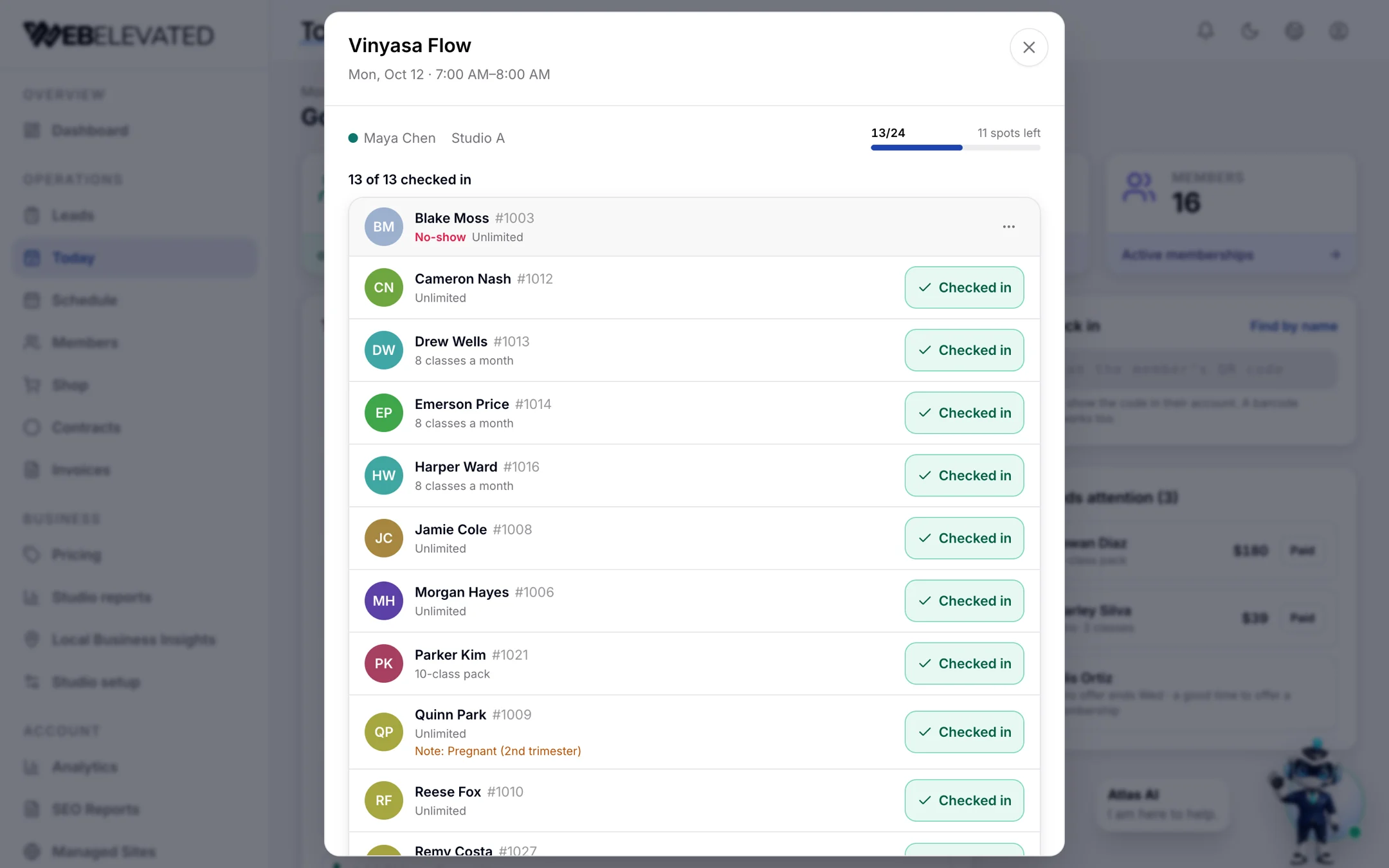The height and width of the screenshot is (868, 1389).
Task: Open Invoices in the sidebar
Action: pos(135,470)
